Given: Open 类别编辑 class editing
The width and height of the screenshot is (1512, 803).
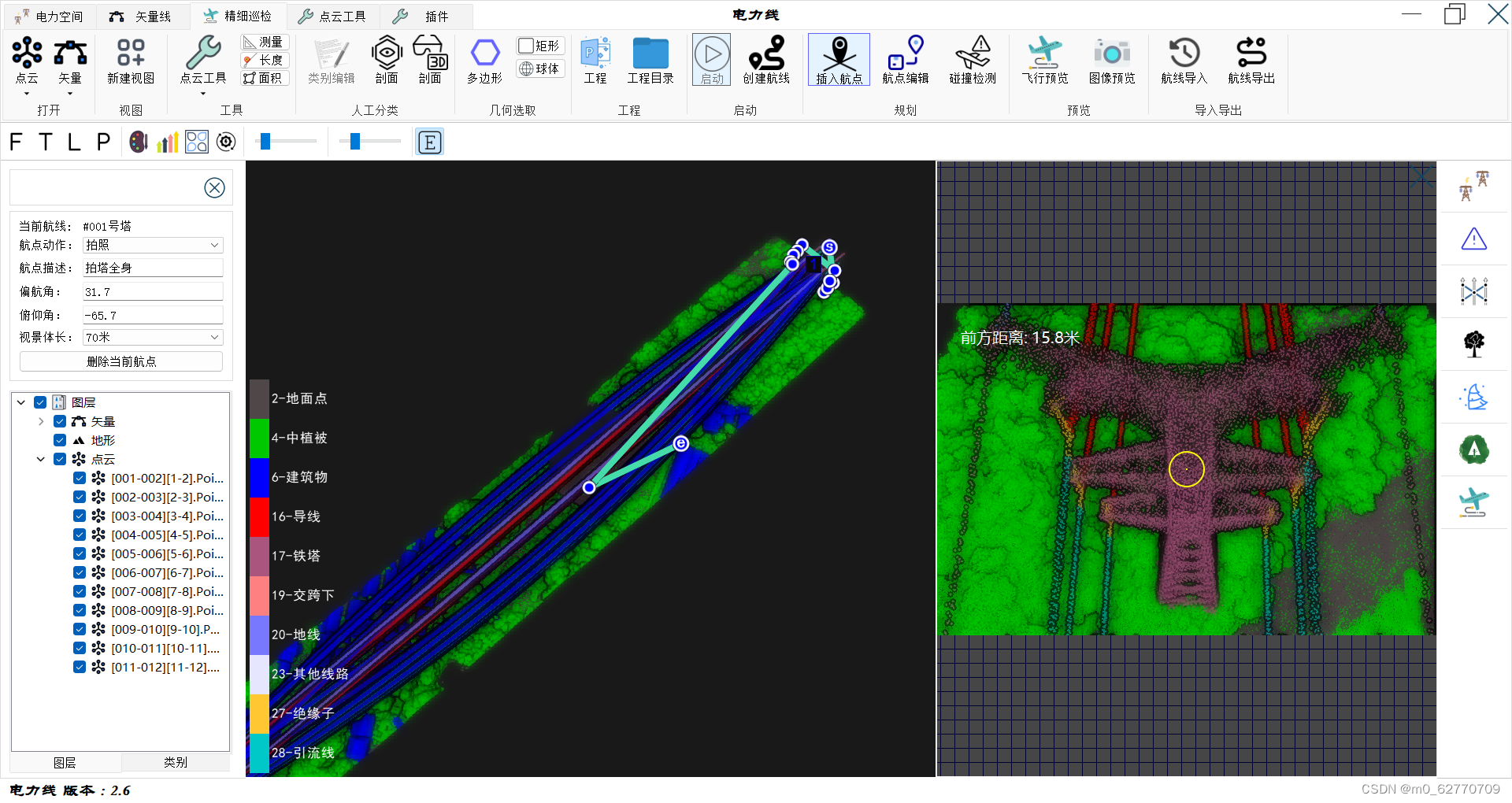Looking at the screenshot, I should [331, 61].
